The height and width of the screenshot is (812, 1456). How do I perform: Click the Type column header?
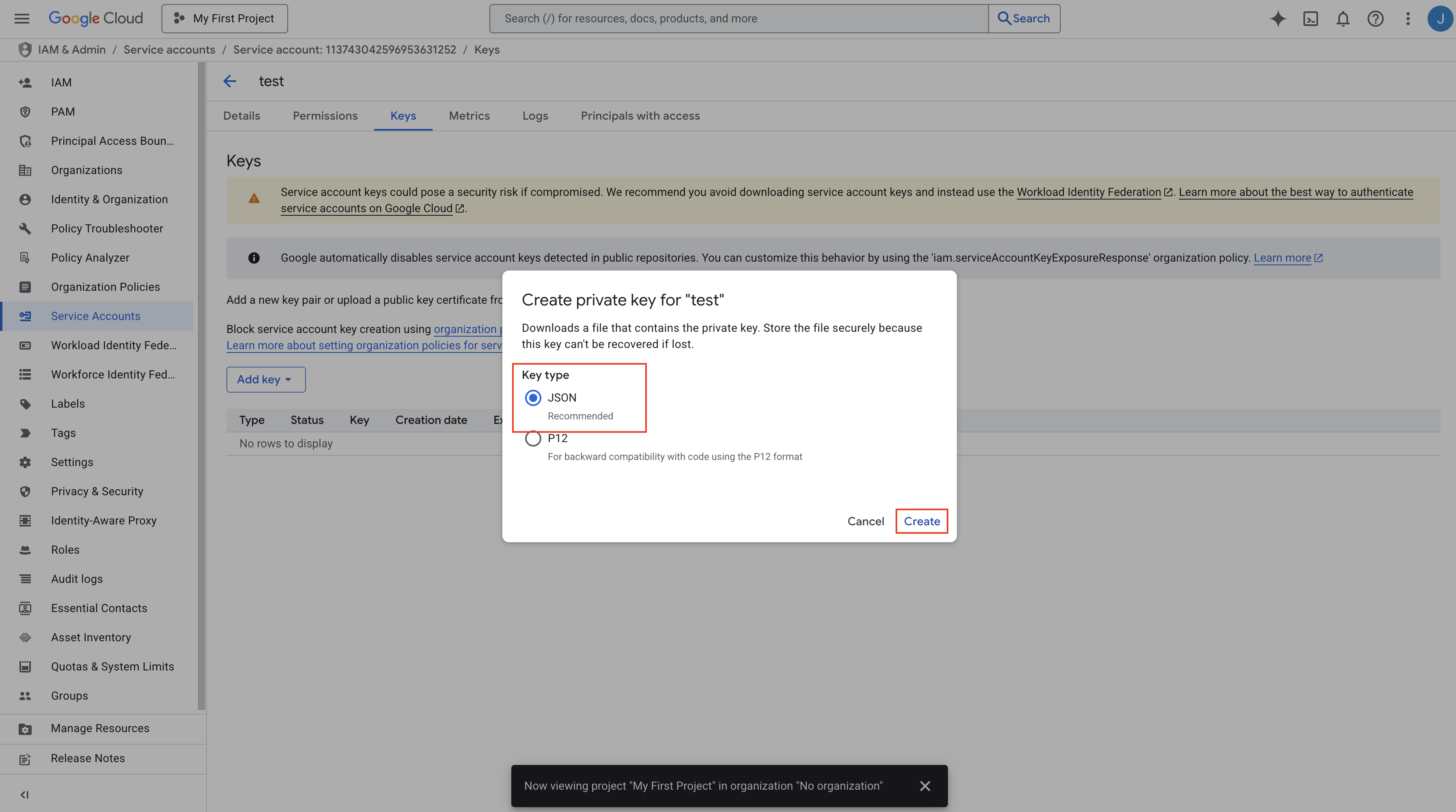pyautogui.click(x=252, y=421)
